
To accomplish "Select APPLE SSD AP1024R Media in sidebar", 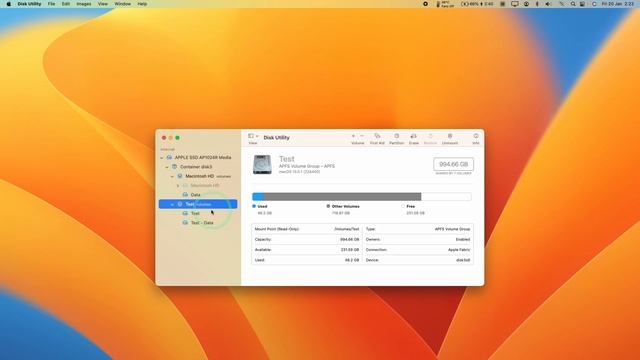I will 203,158.
